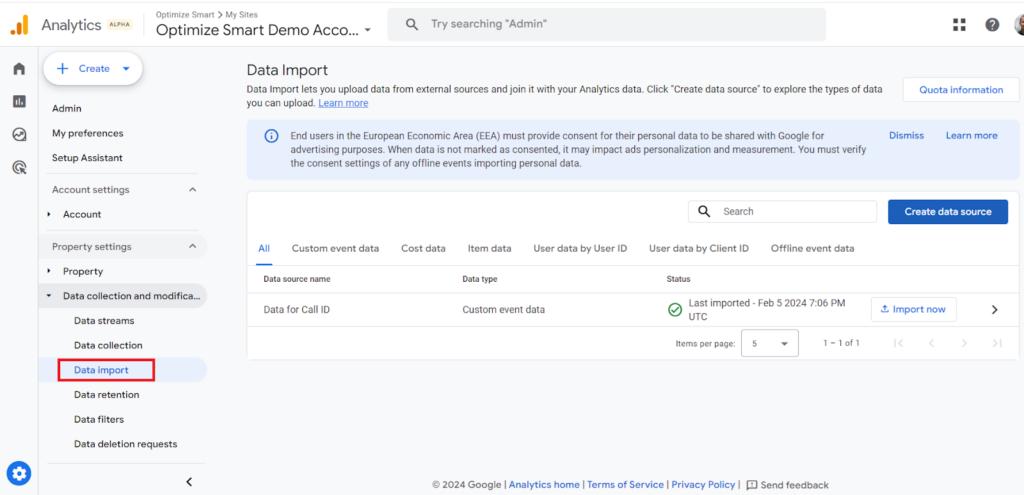Open the Privacy Policy link

click(x=703, y=485)
